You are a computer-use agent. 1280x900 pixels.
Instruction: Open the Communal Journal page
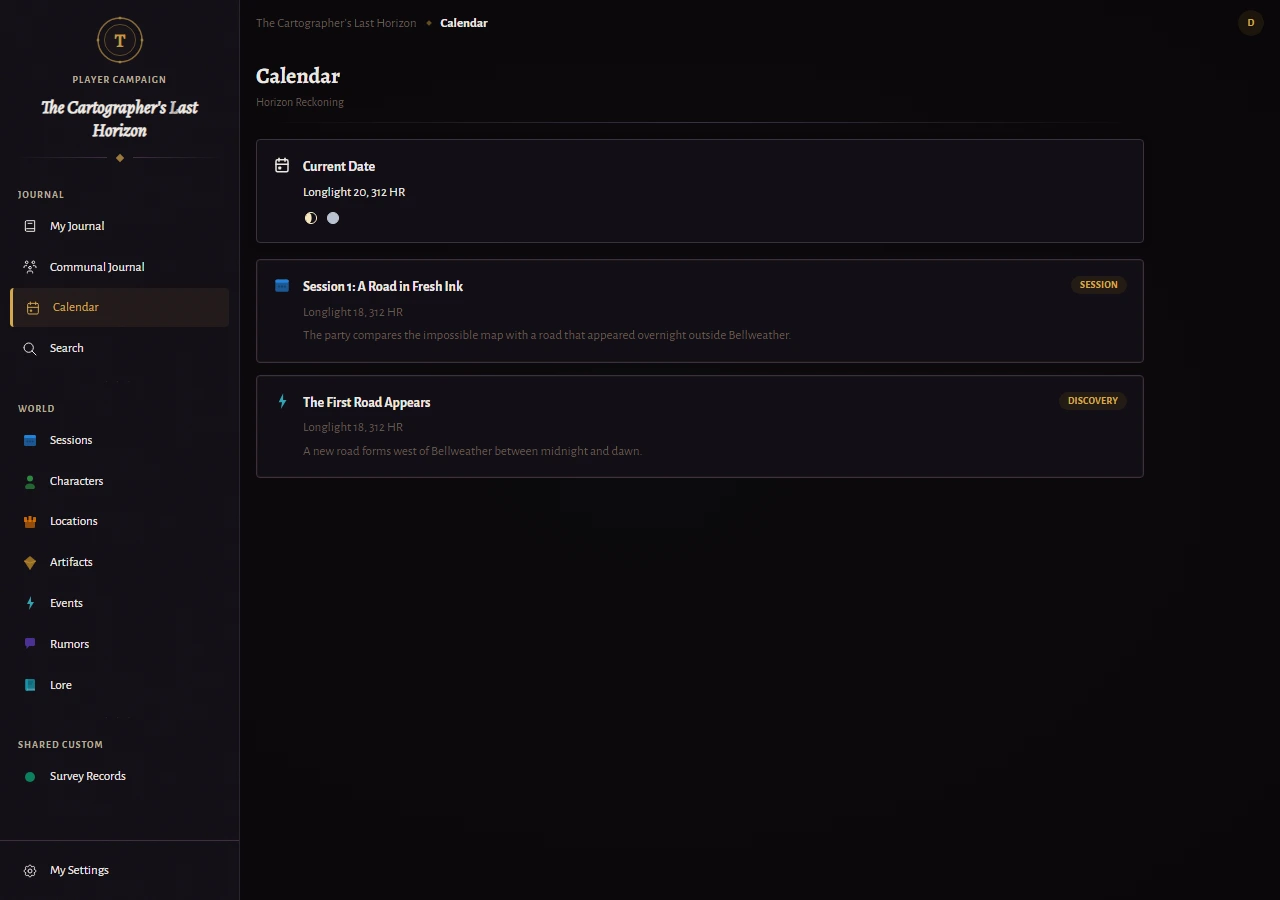click(120, 267)
